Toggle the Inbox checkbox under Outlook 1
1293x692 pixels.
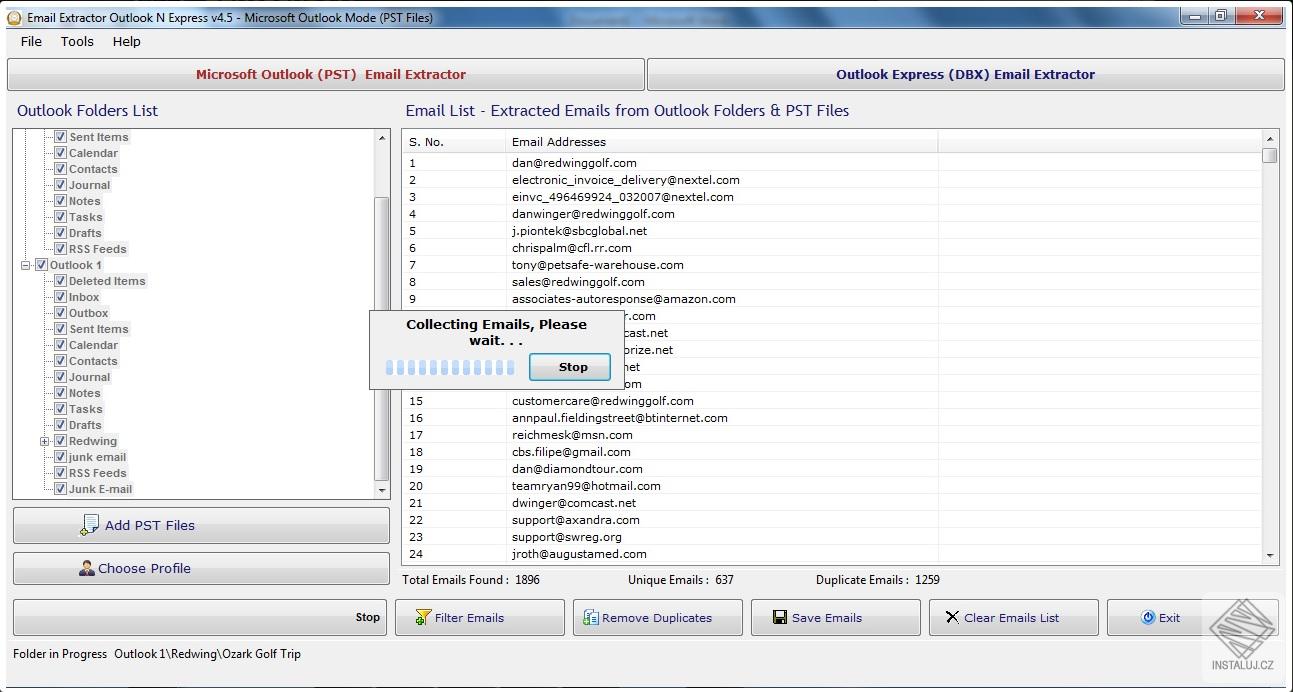tap(60, 297)
